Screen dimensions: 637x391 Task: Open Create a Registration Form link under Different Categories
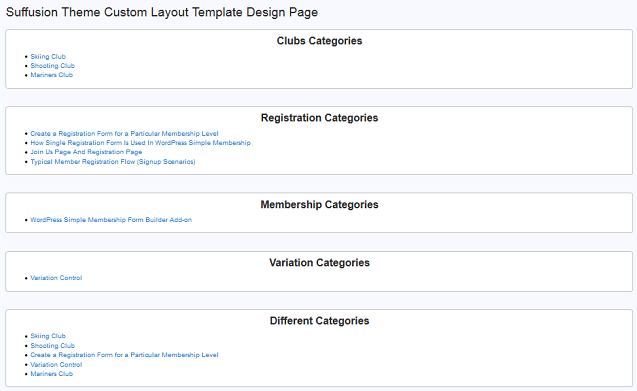(124, 355)
